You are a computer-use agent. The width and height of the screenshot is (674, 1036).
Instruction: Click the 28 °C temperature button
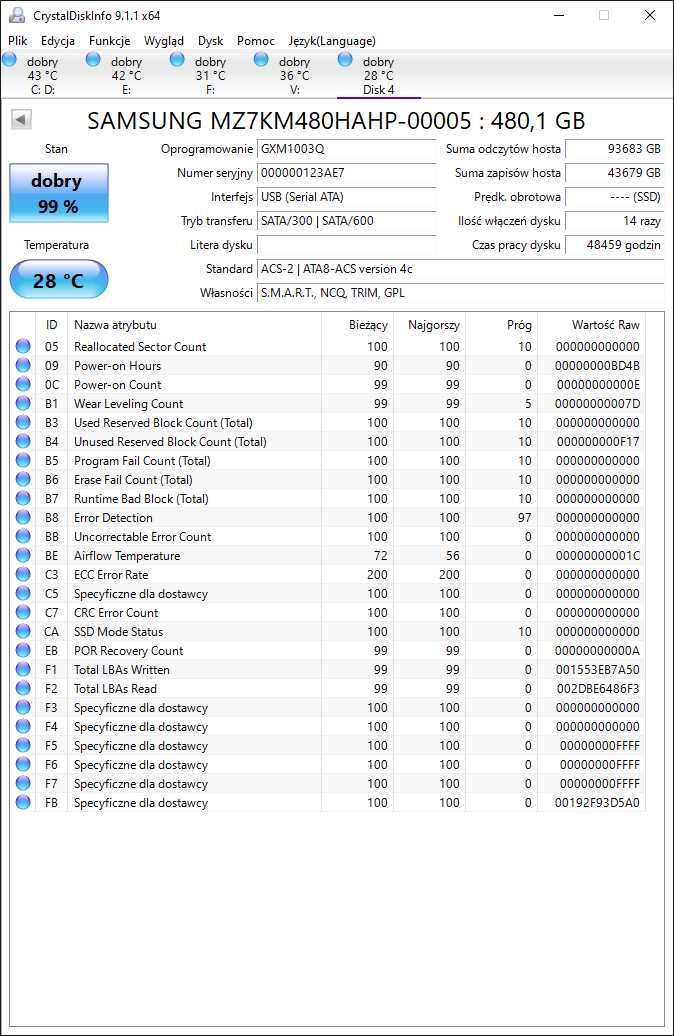pyautogui.click(x=59, y=280)
